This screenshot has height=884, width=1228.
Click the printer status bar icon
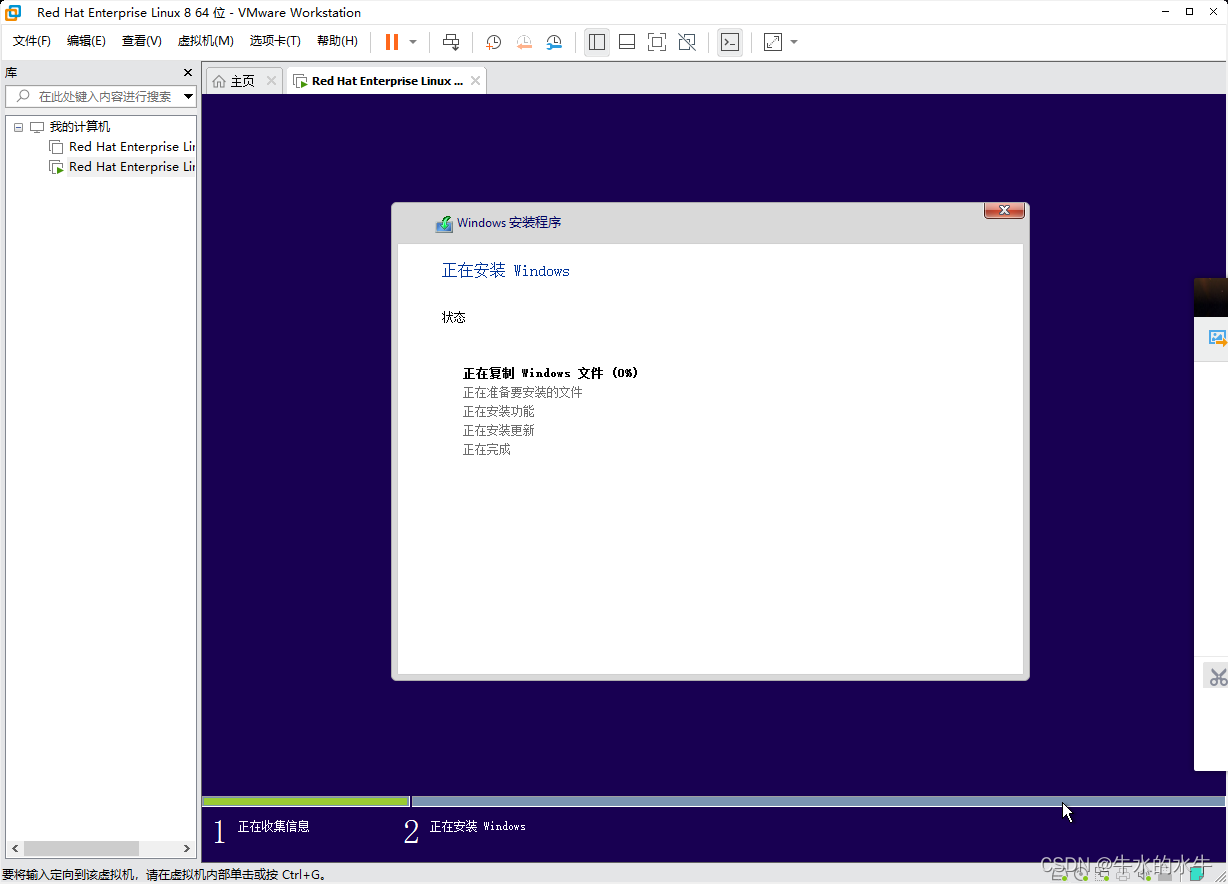(1123, 875)
